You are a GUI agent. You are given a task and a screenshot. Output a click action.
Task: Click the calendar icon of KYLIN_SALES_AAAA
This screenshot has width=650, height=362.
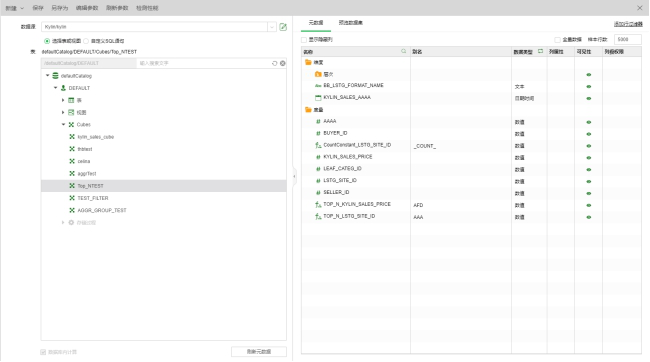(318, 98)
